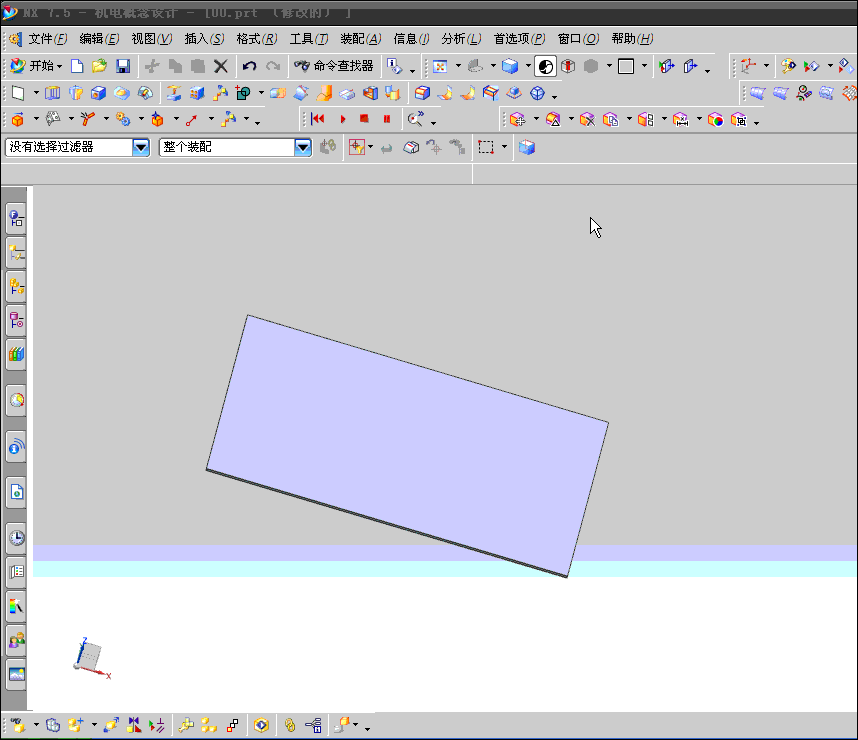
Task: Pause the simulation with the red pause icon
Action: click(x=387, y=119)
